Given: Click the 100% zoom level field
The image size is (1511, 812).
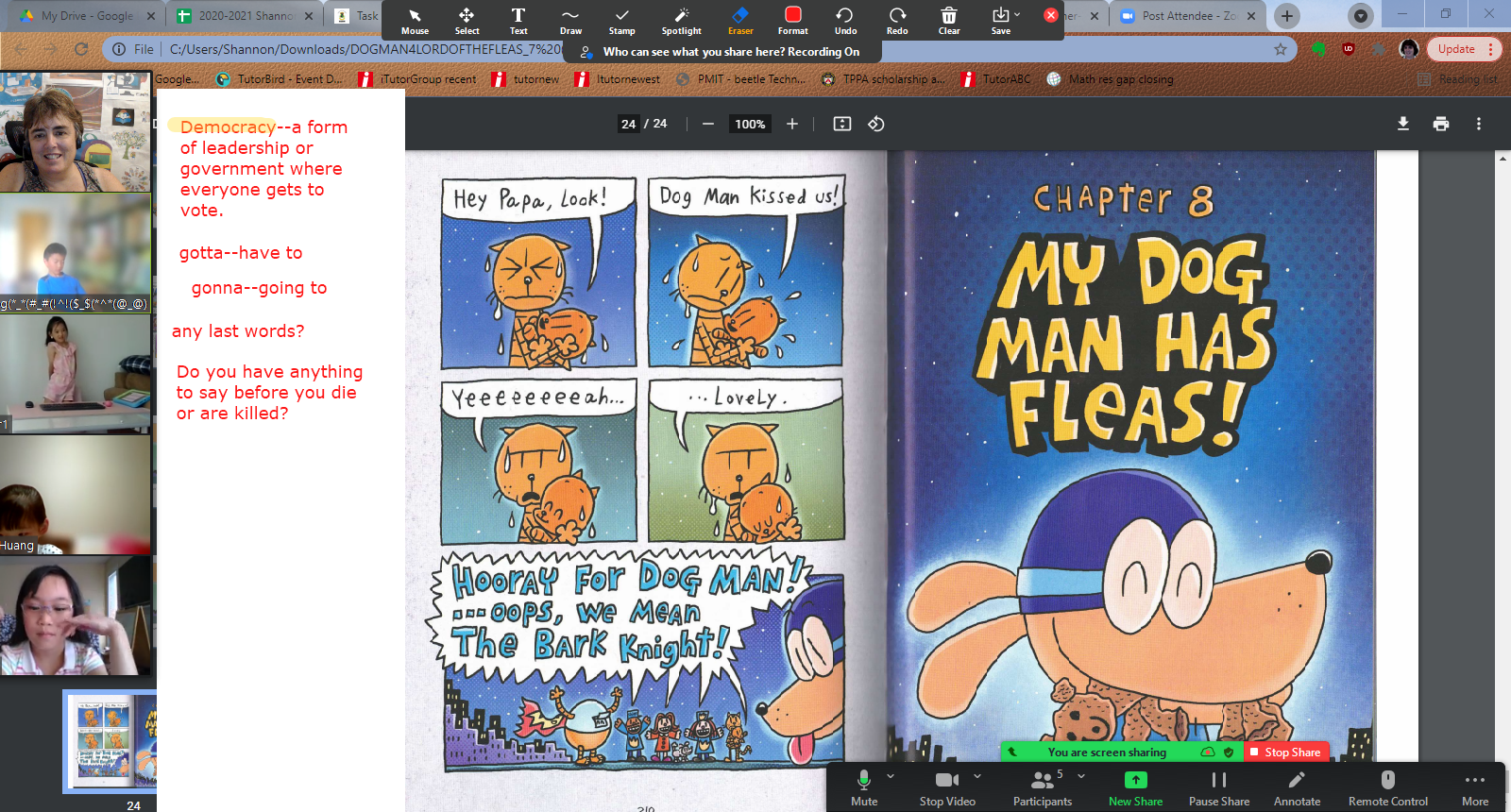Looking at the screenshot, I should (x=750, y=124).
